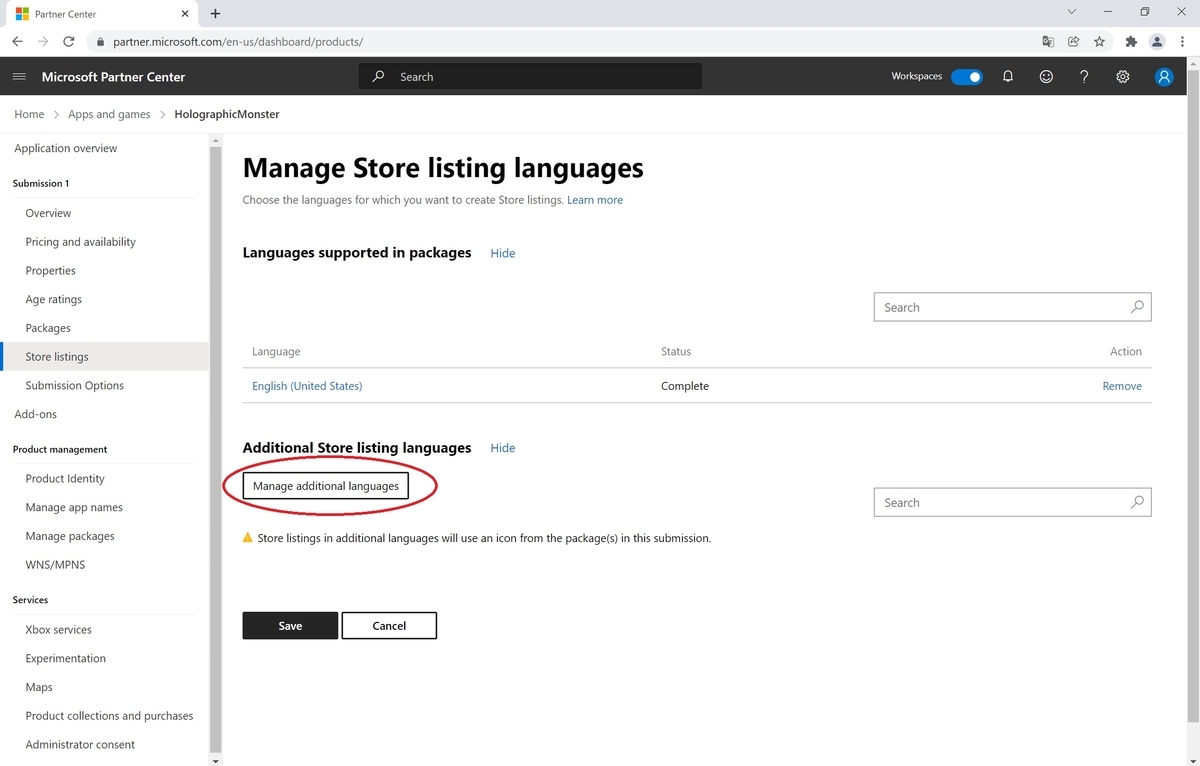Click the Status column header

676,352
